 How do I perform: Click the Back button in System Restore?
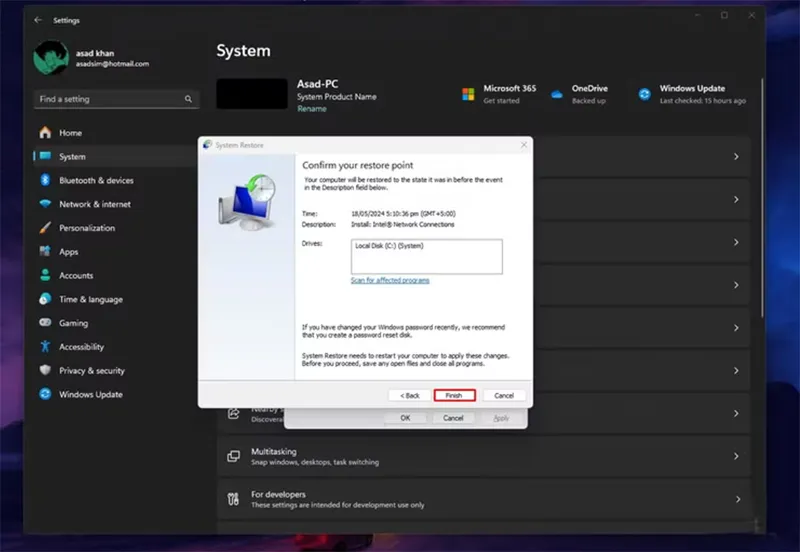(409, 395)
